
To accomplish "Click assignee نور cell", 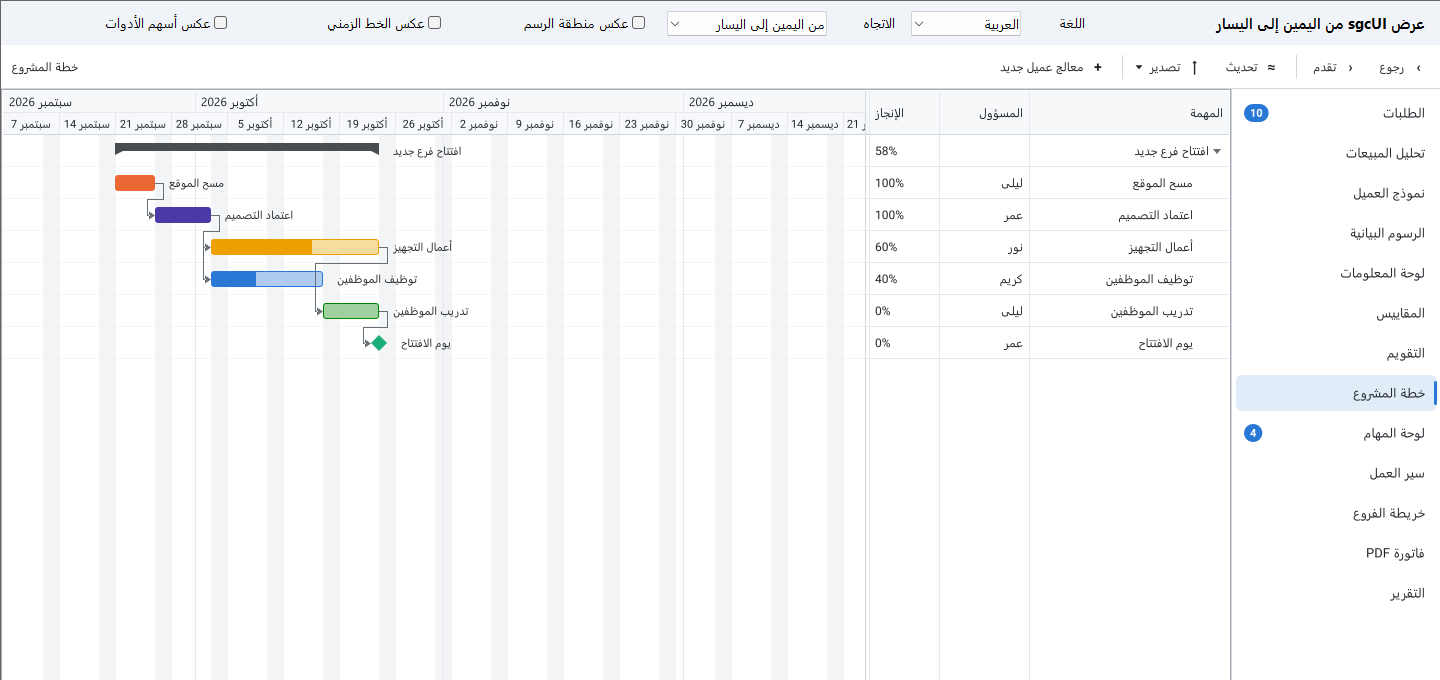I will [984, 247].
